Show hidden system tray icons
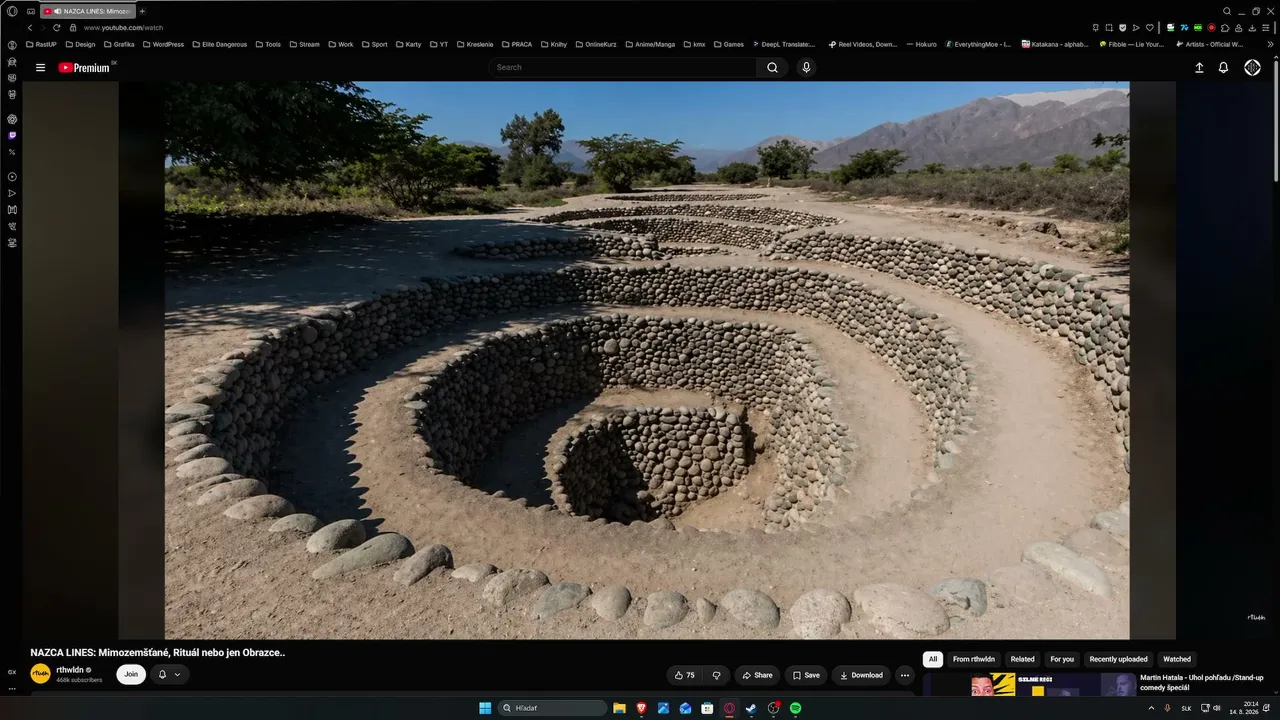1280x720 pixels. (x=1151, y=708)
